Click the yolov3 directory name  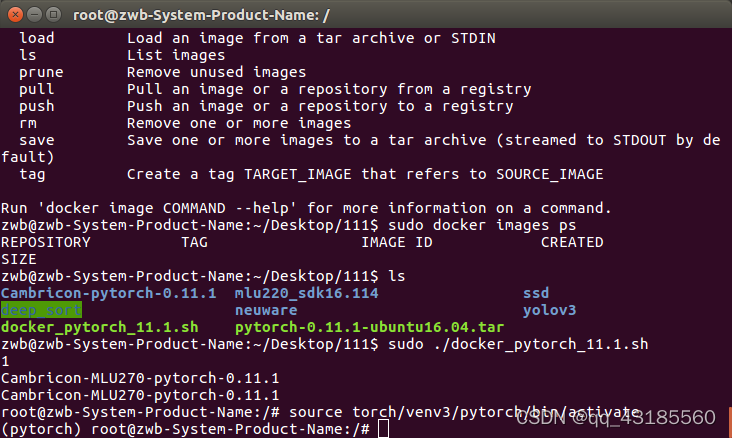click(x=549, y=311)
